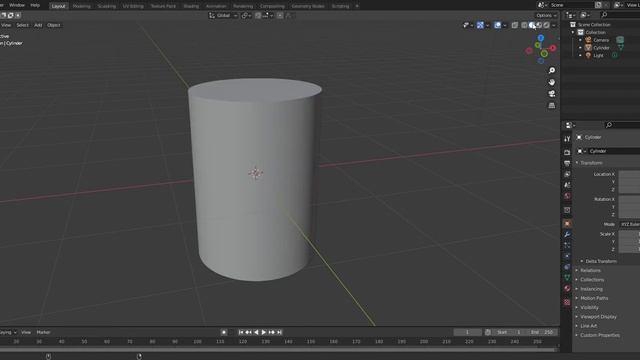Viewport: 640px width, 360px height.
Task: Switch to material preview shading
Action: 539,25
